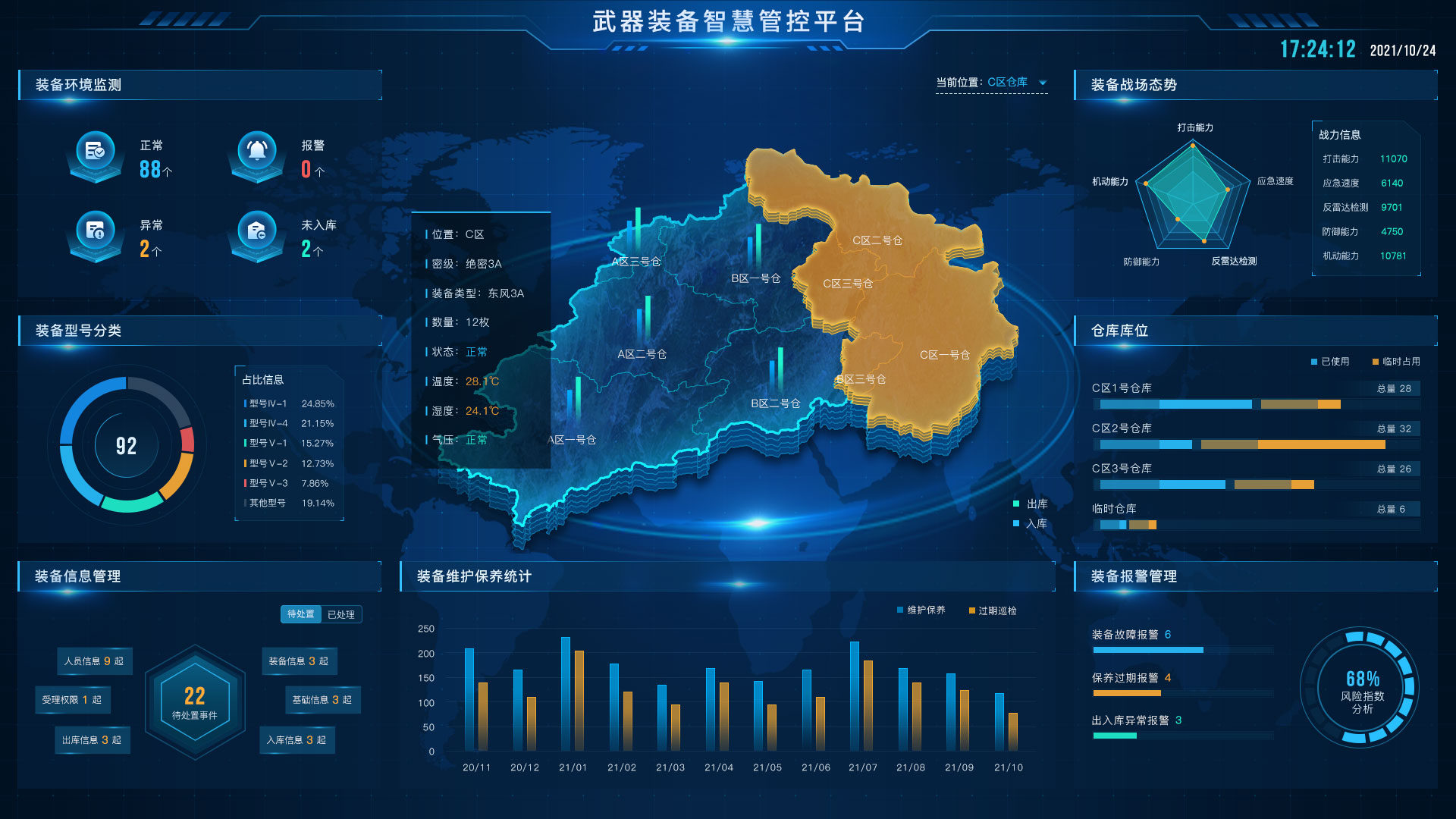The width and height of the screenshot is (1456, 819).
Task: Click the donut chart center showing 92
Action: point(126,446)
